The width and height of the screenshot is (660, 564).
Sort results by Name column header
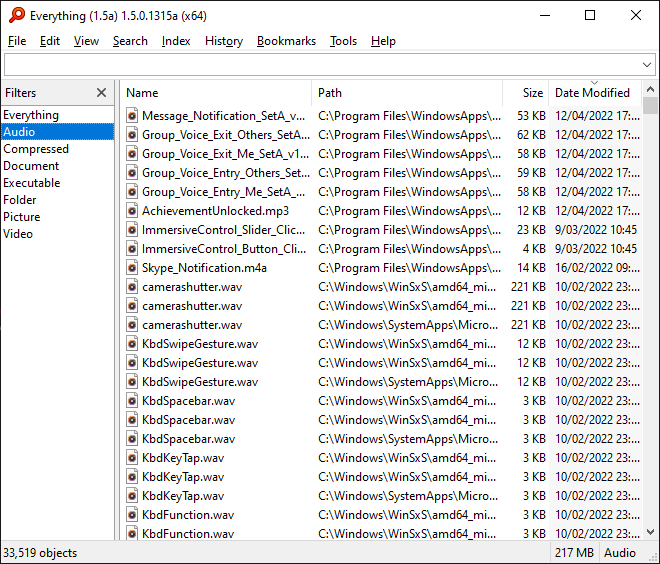(216, 93)
